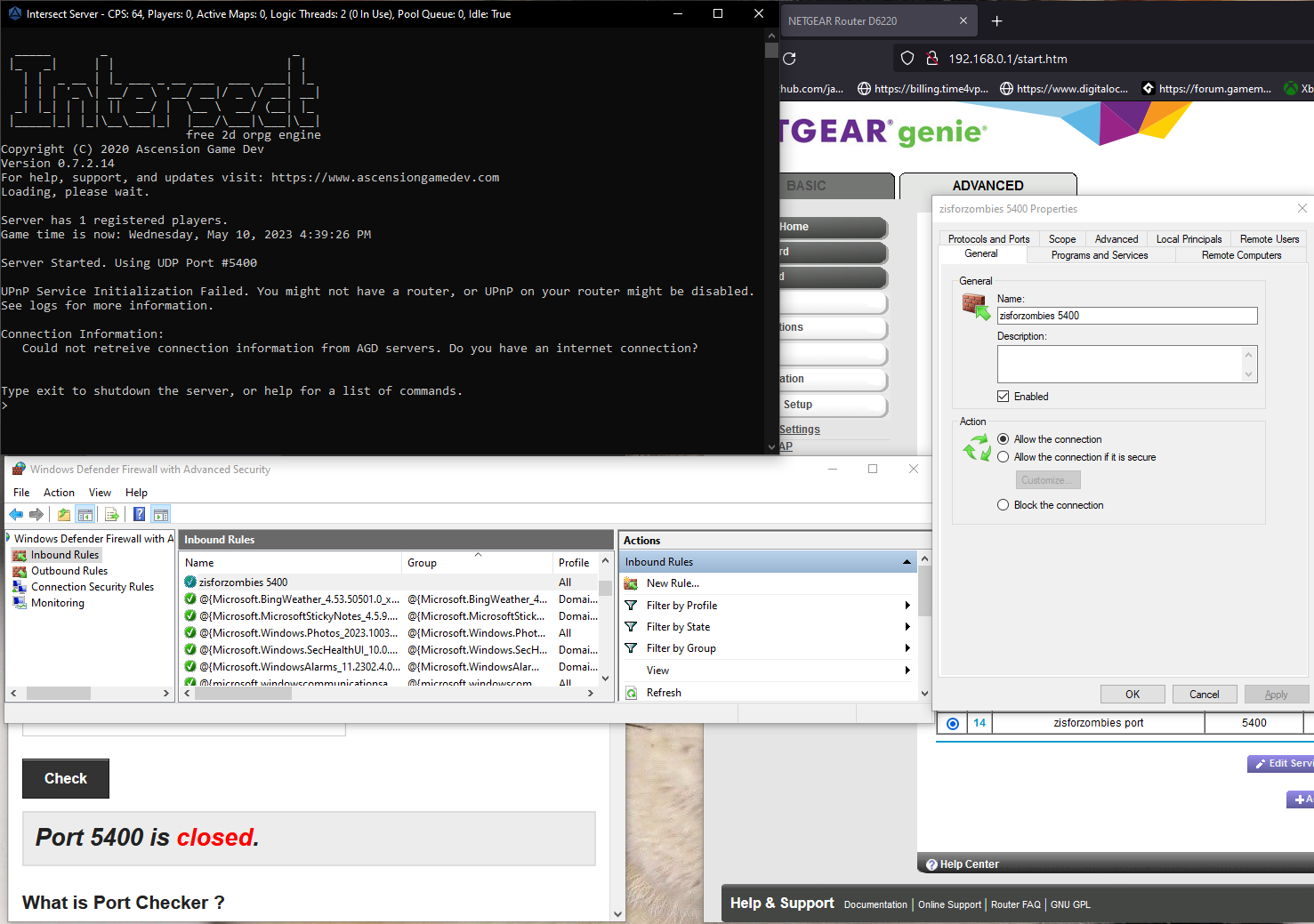The width and height of the screenshot is (1314, 924).
Task: Start a New Rule from the Actions pane
Action: [673, 583]
